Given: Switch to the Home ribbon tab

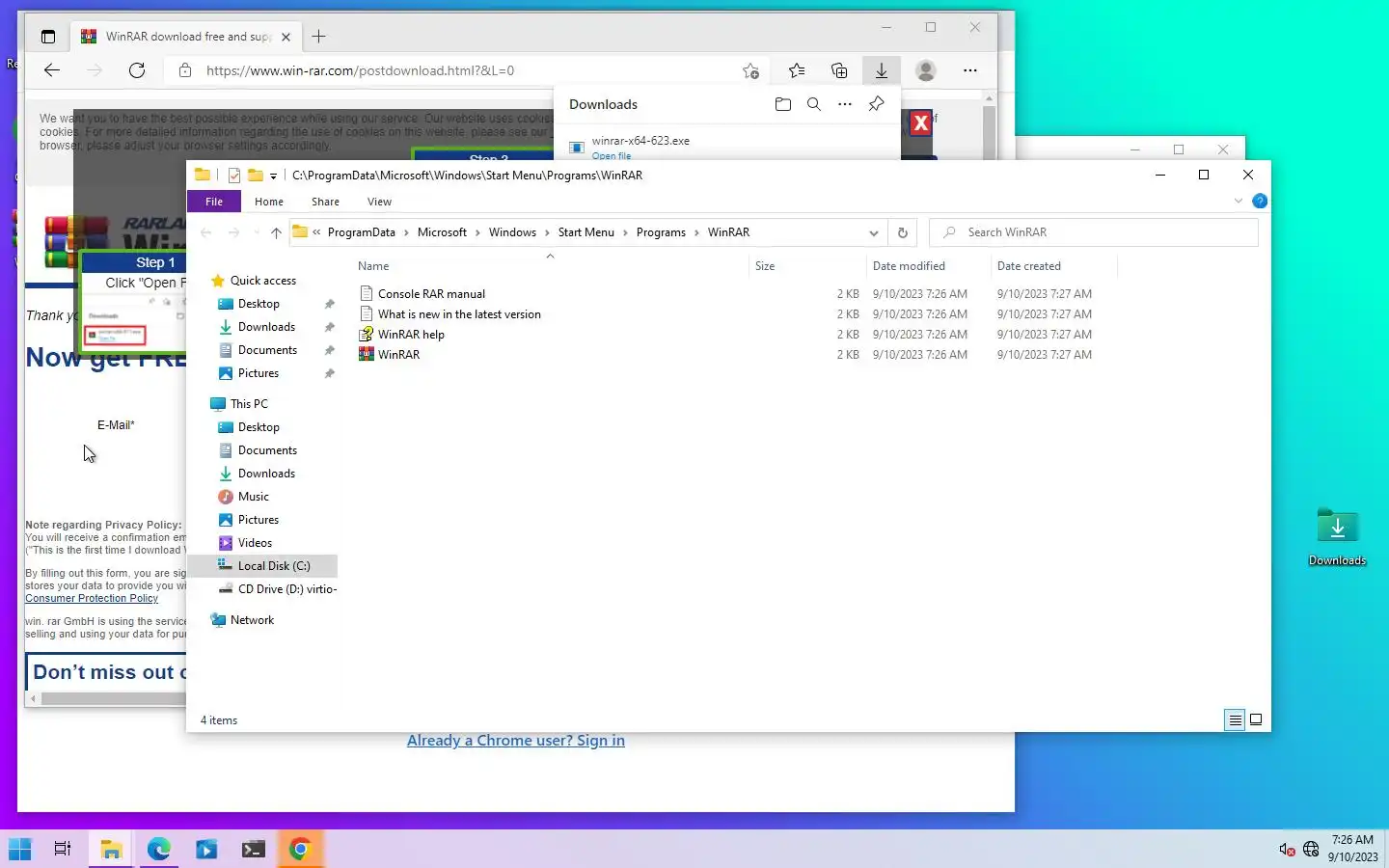Looking at the screenshot, I should click(269, 202).
